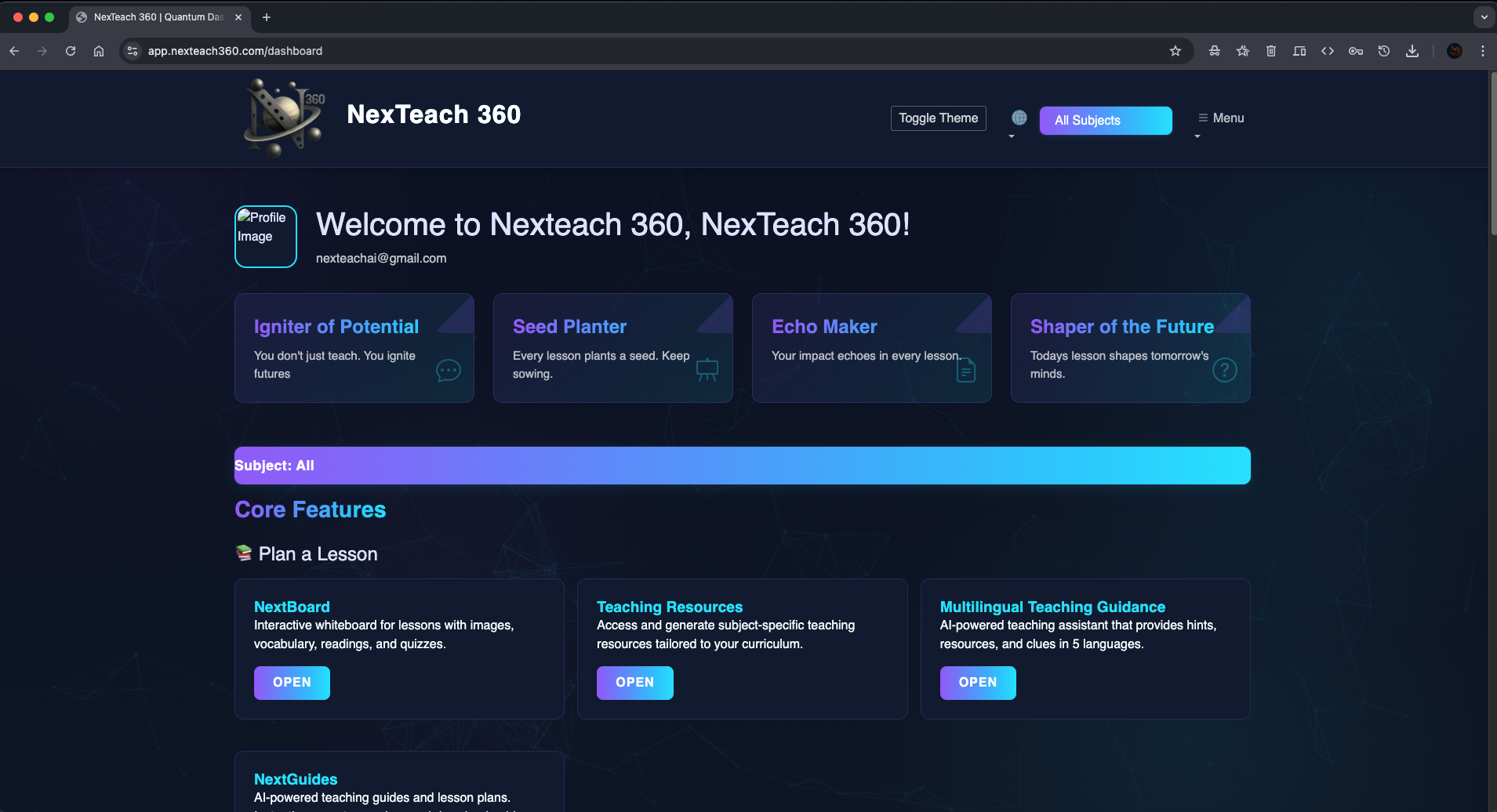
Task: Click the Teaching Resources title
Action: [x=669, y=607]
